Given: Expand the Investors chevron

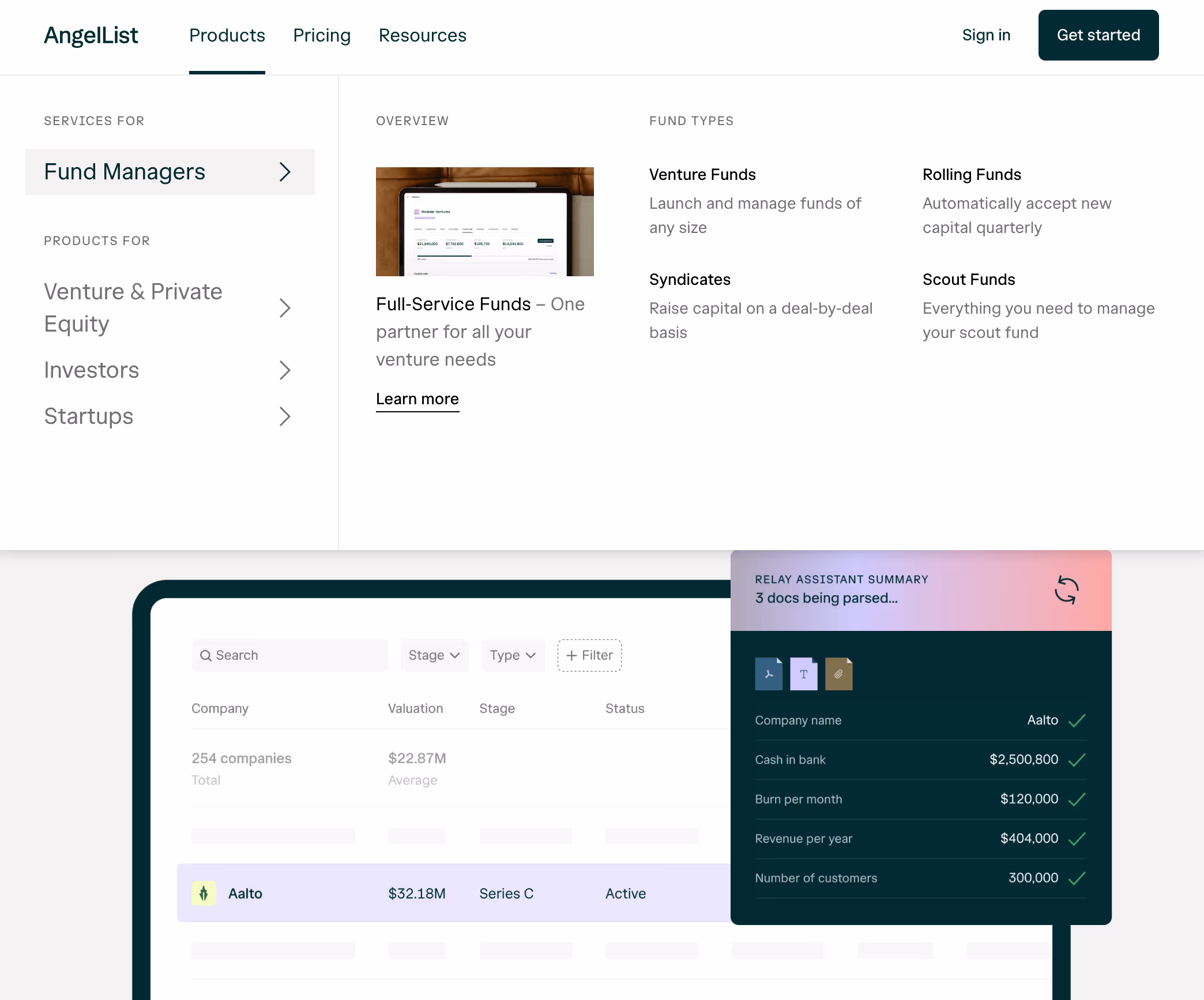Looking at the screenshot, I should tap(285, 370).
